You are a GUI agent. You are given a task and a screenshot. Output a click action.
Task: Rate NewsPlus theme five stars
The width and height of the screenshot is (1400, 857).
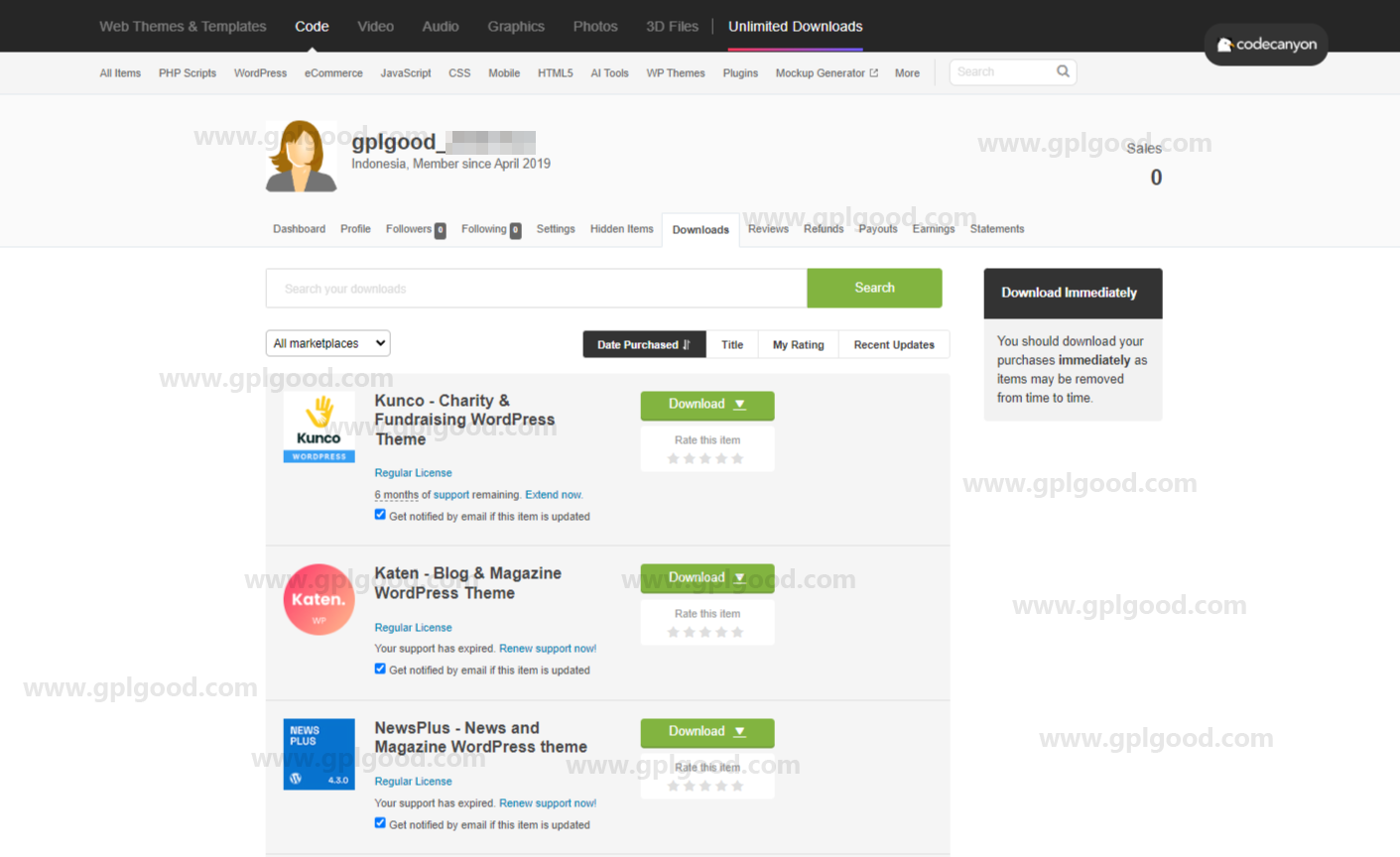click(737, 786)
